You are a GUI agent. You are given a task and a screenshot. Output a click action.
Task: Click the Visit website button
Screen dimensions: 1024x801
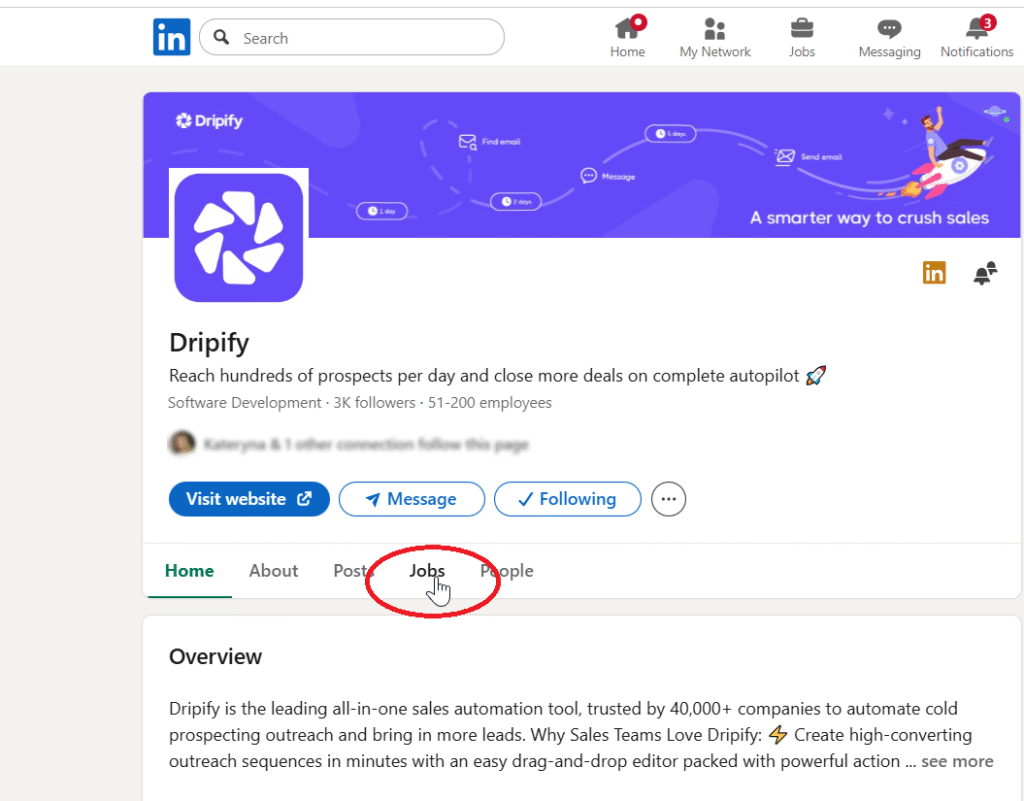pos(248,499)
